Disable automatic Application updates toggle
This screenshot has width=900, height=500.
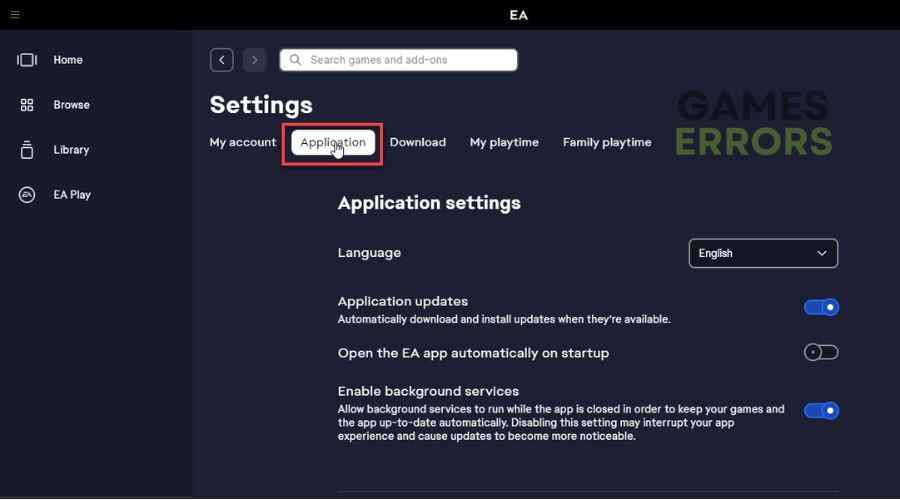pos(821,307)
